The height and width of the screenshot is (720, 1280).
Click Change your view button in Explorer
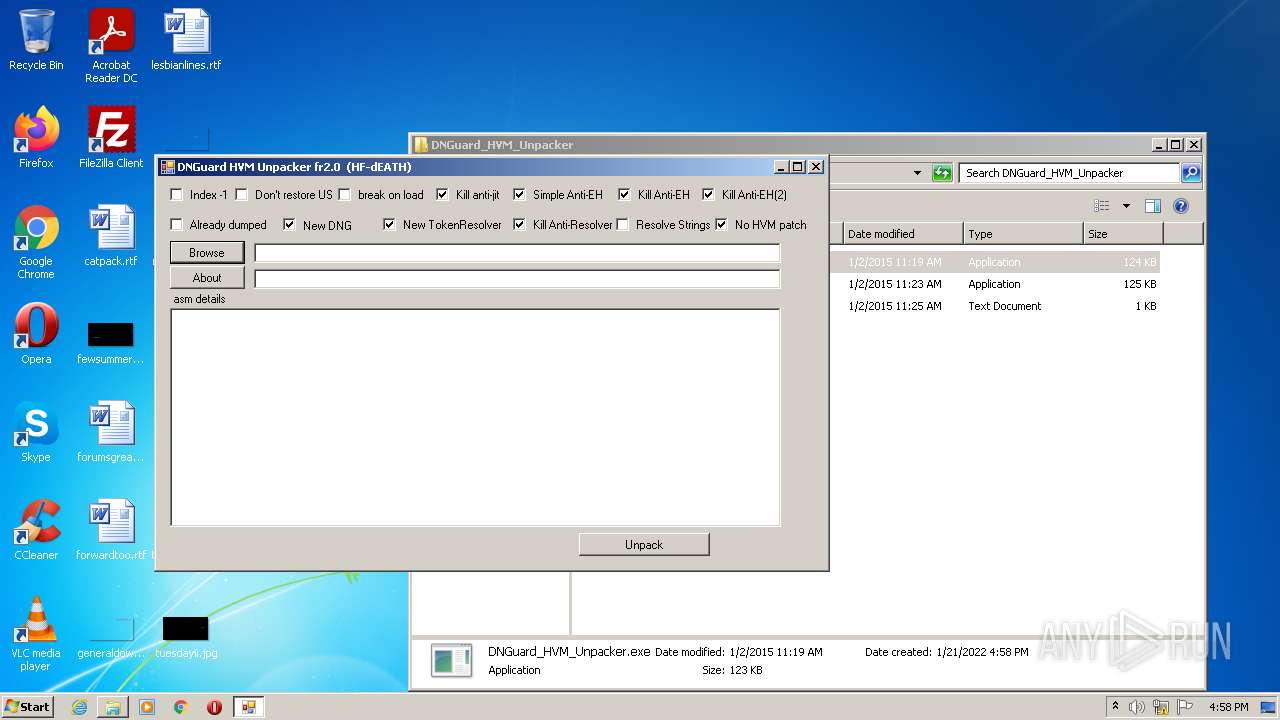(1102, 206)
